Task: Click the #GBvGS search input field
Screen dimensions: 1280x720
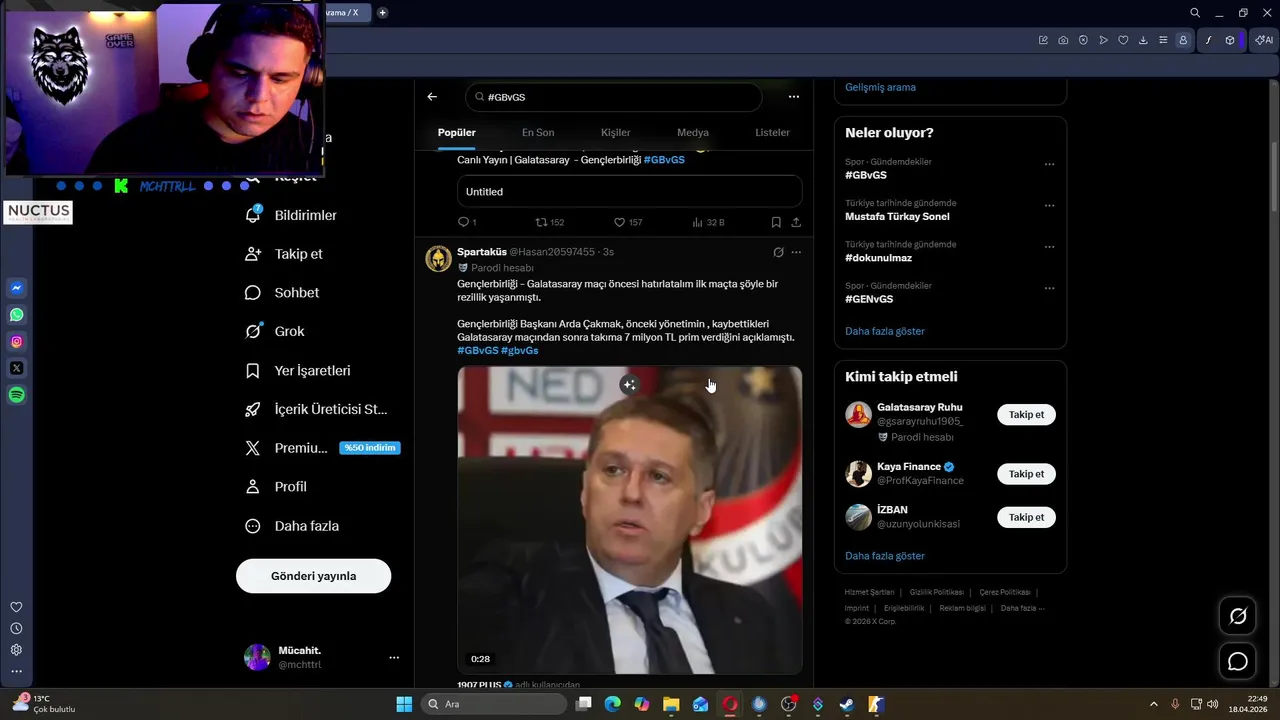Action: point(613,97)
